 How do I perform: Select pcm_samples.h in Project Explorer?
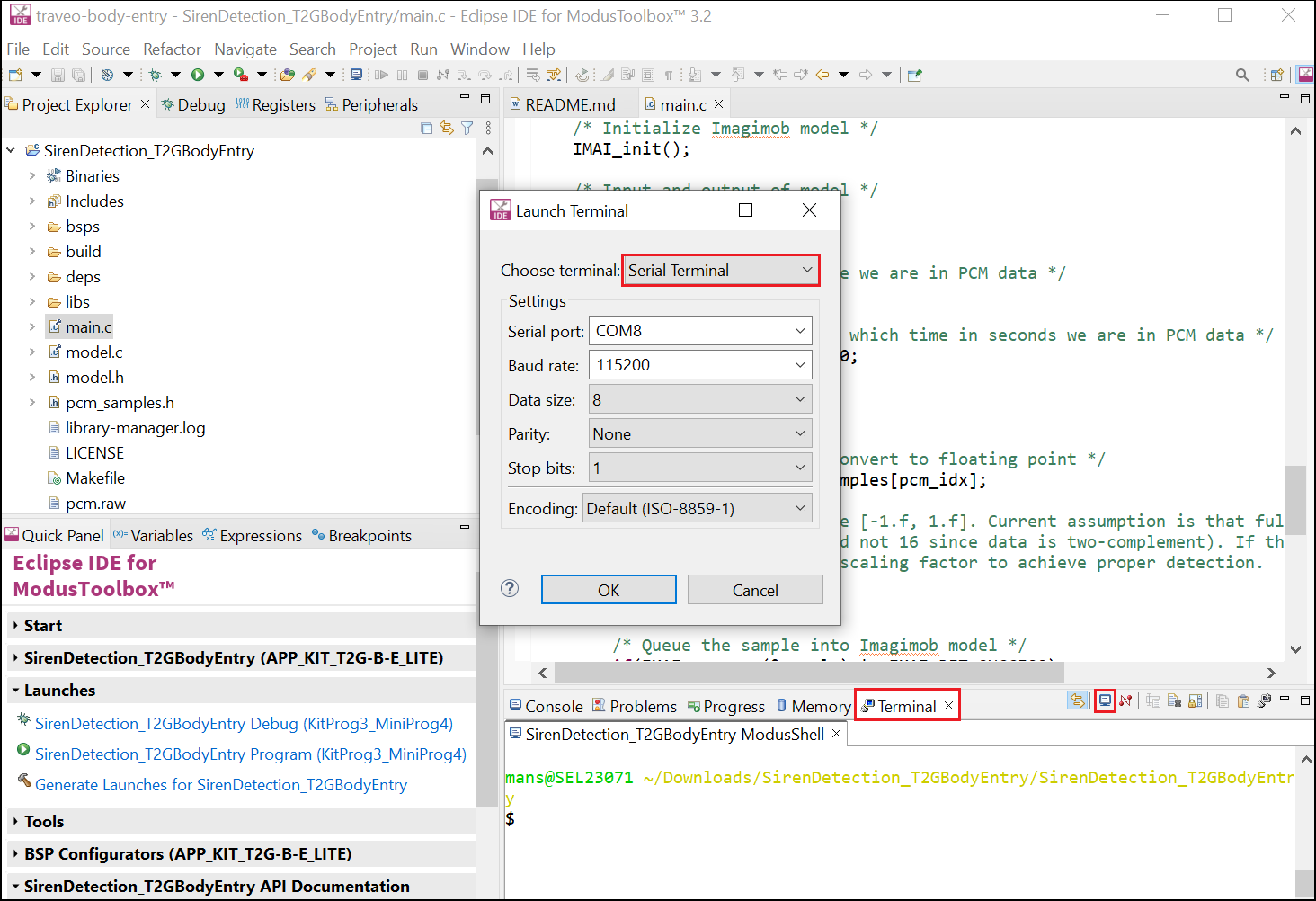[120, 403]
